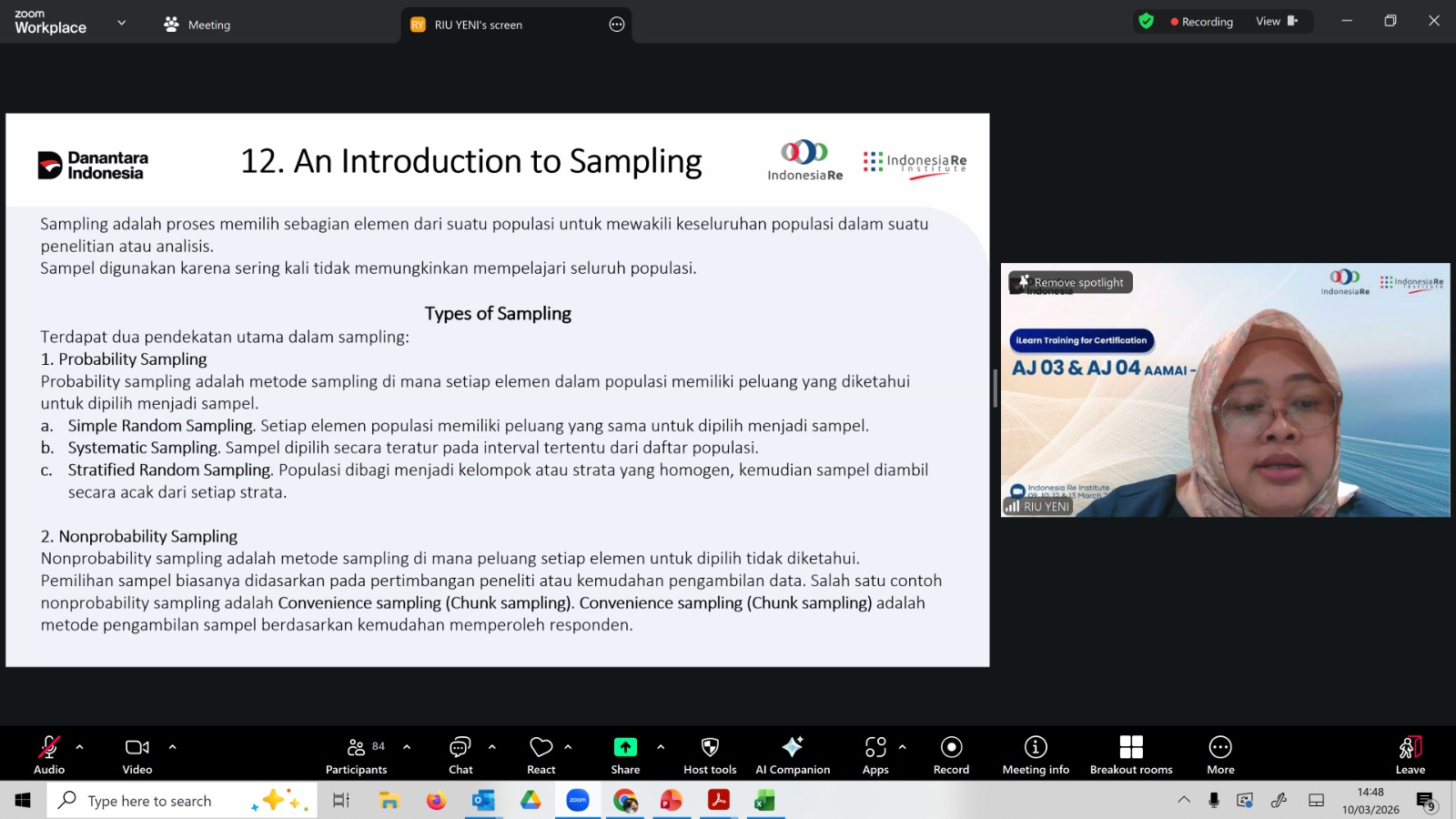
Task: Open the Zoom Workplace dropdown chevron
Action: pyautogui.click(x=122, y=23)
